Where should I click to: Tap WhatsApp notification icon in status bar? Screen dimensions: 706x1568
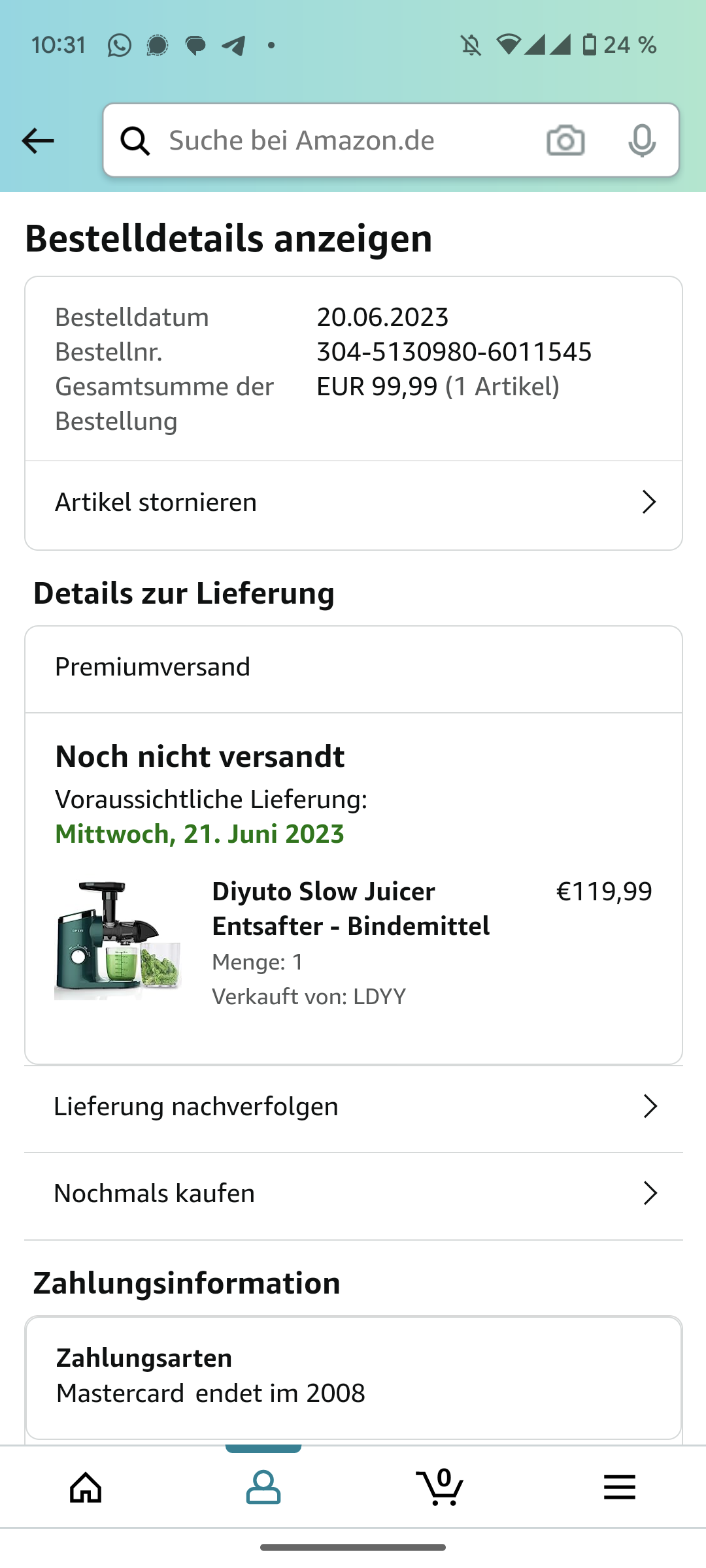120,45
